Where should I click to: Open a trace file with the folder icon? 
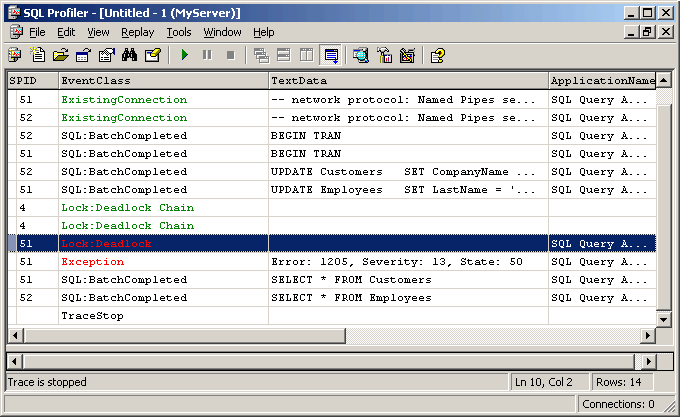61,55
